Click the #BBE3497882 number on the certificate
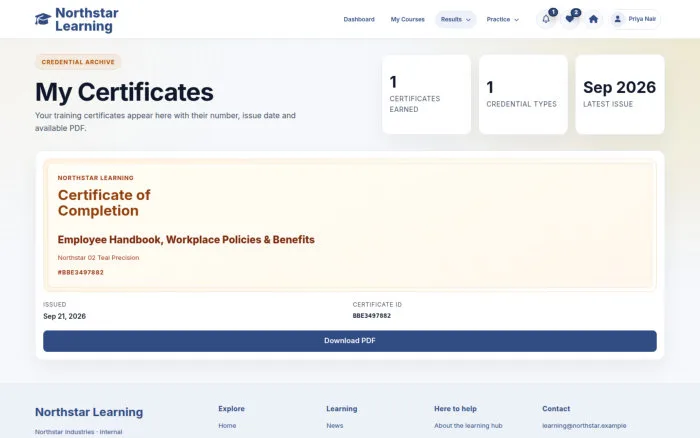This screenshot has width=700, height=438. click(x=80, y=272)
